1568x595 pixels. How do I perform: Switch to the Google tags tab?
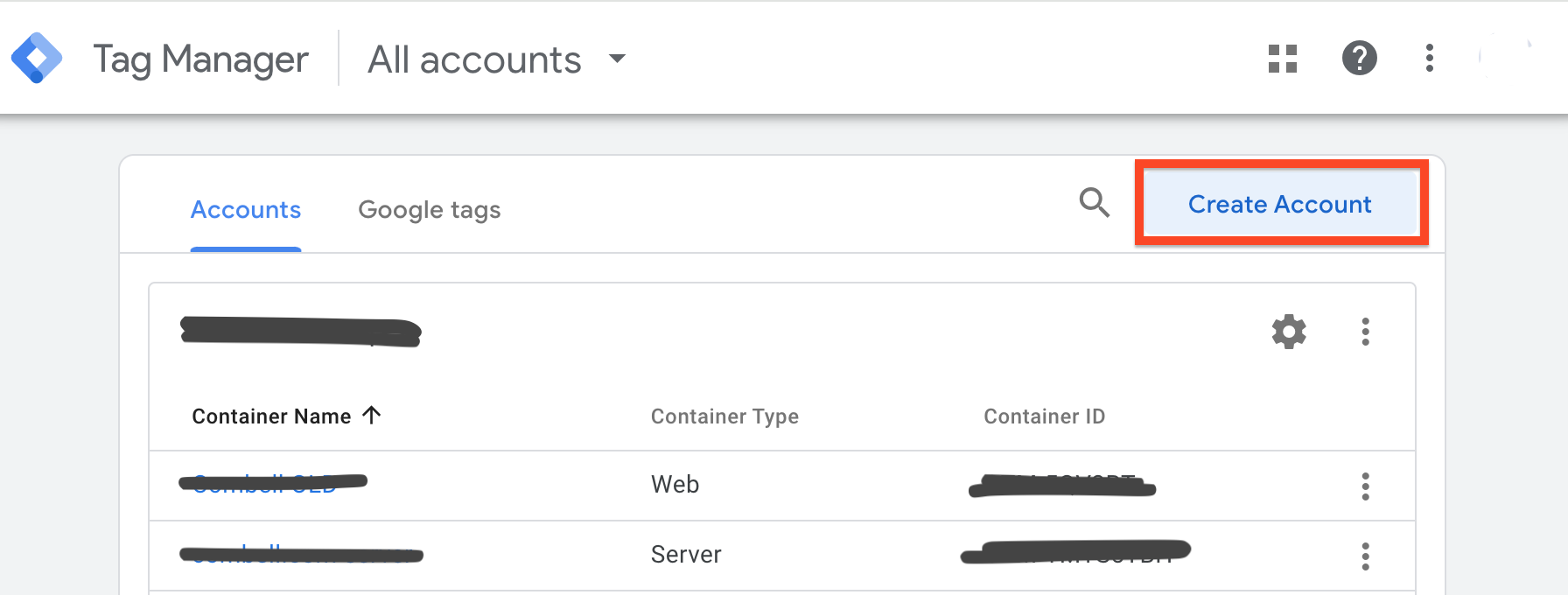coord(429,210)
